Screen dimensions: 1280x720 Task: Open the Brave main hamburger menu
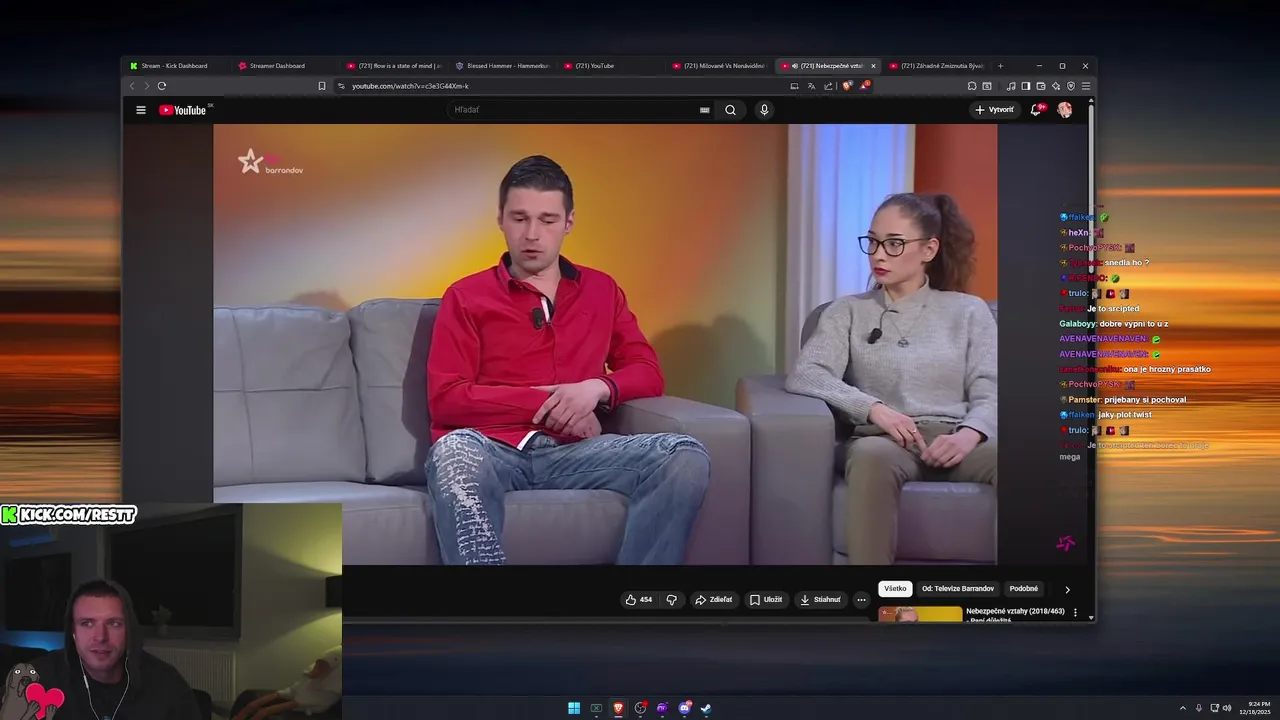tap(1086, 86)
